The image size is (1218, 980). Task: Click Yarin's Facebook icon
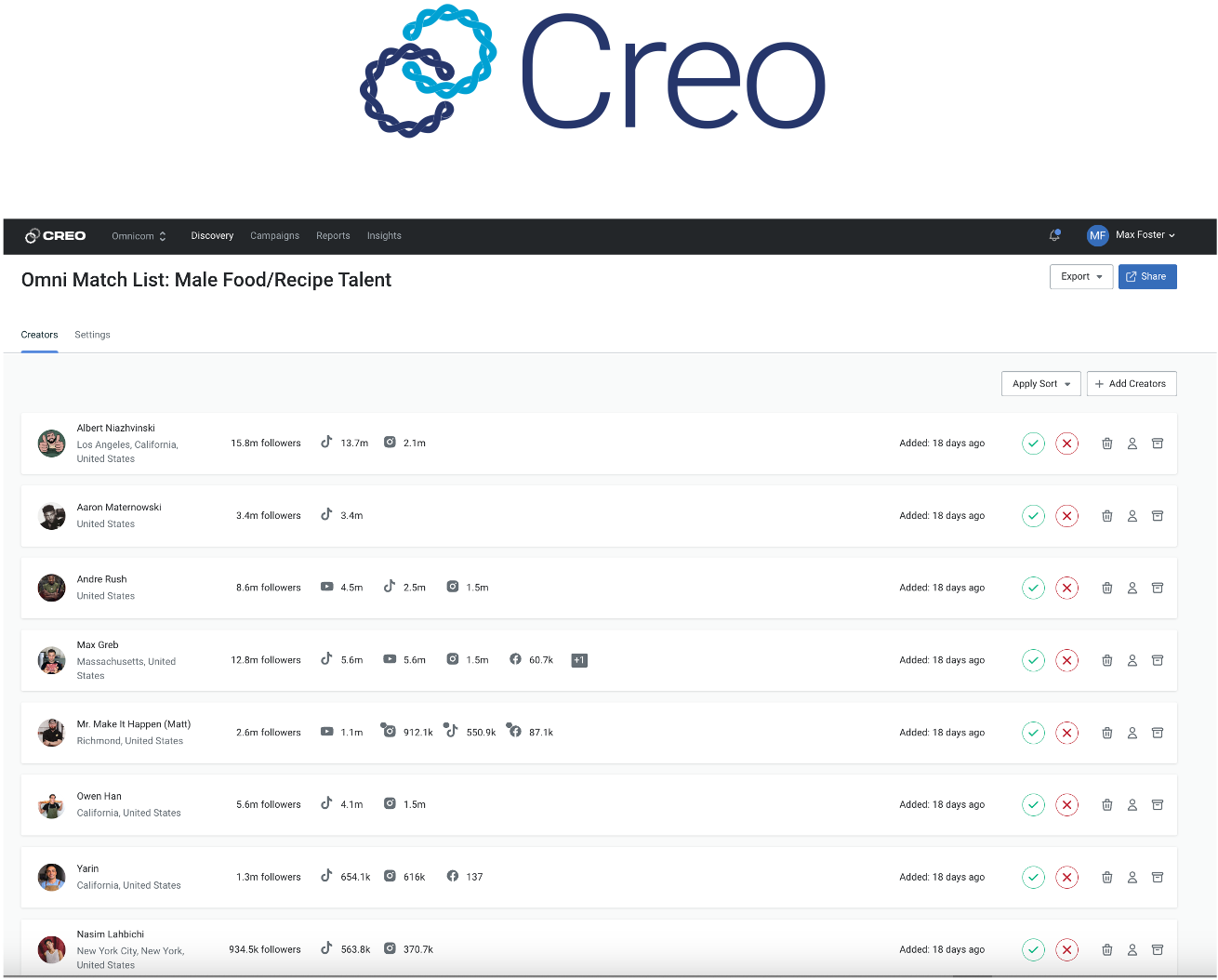coord(453,877)
